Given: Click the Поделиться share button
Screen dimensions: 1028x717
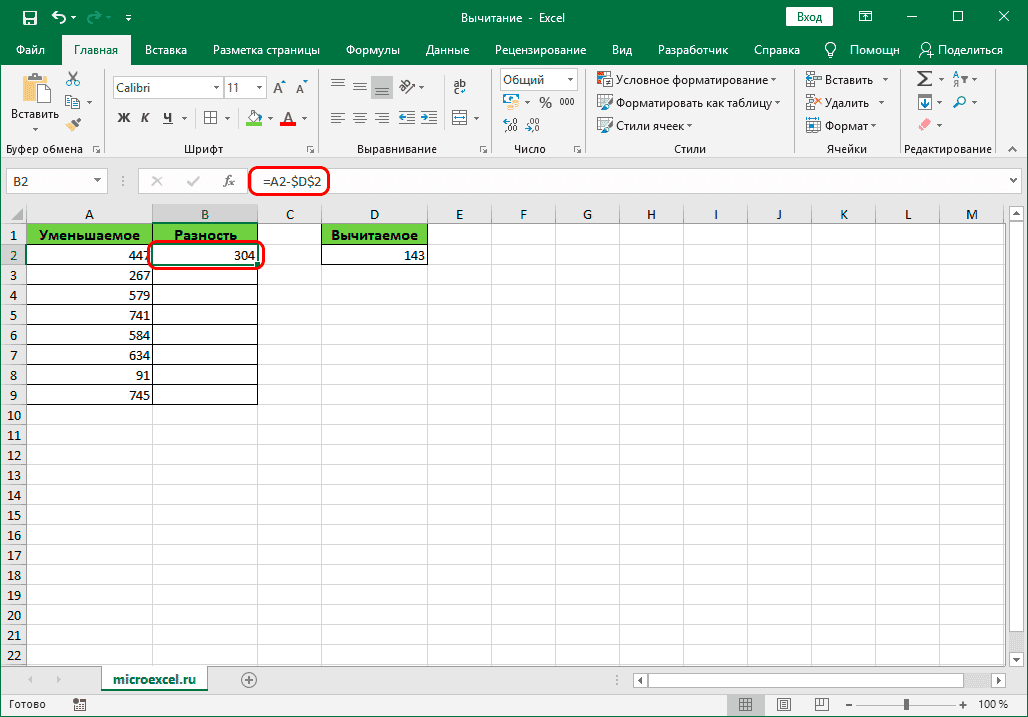Looking at the screenshot, I should click(960, 50).
